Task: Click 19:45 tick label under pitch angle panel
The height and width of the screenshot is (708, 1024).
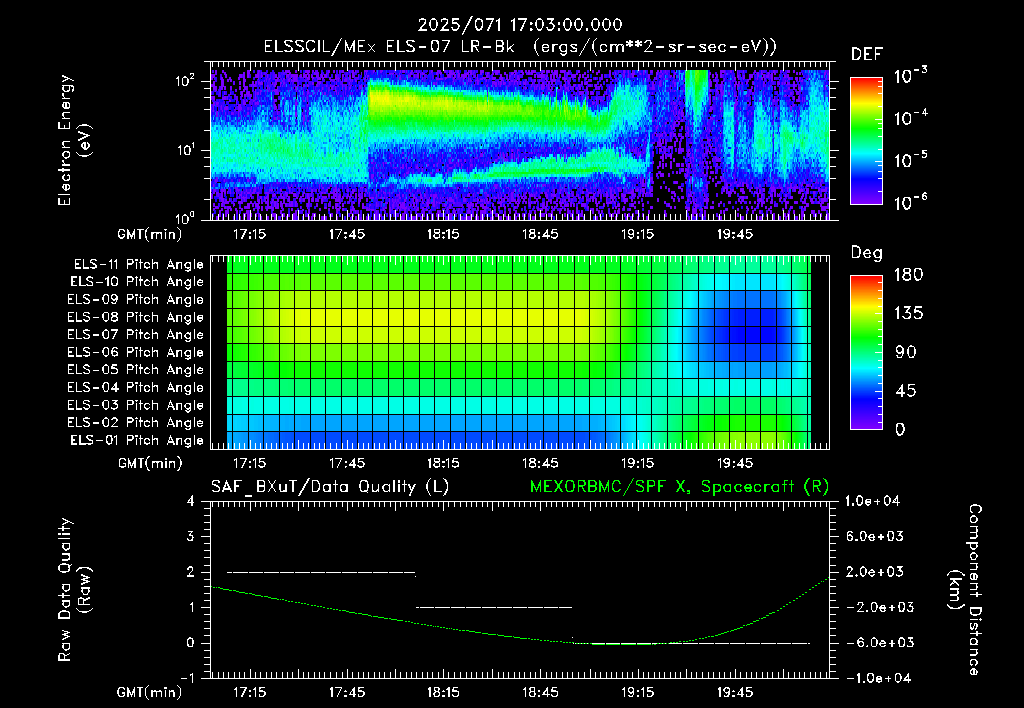Action: 735,463
